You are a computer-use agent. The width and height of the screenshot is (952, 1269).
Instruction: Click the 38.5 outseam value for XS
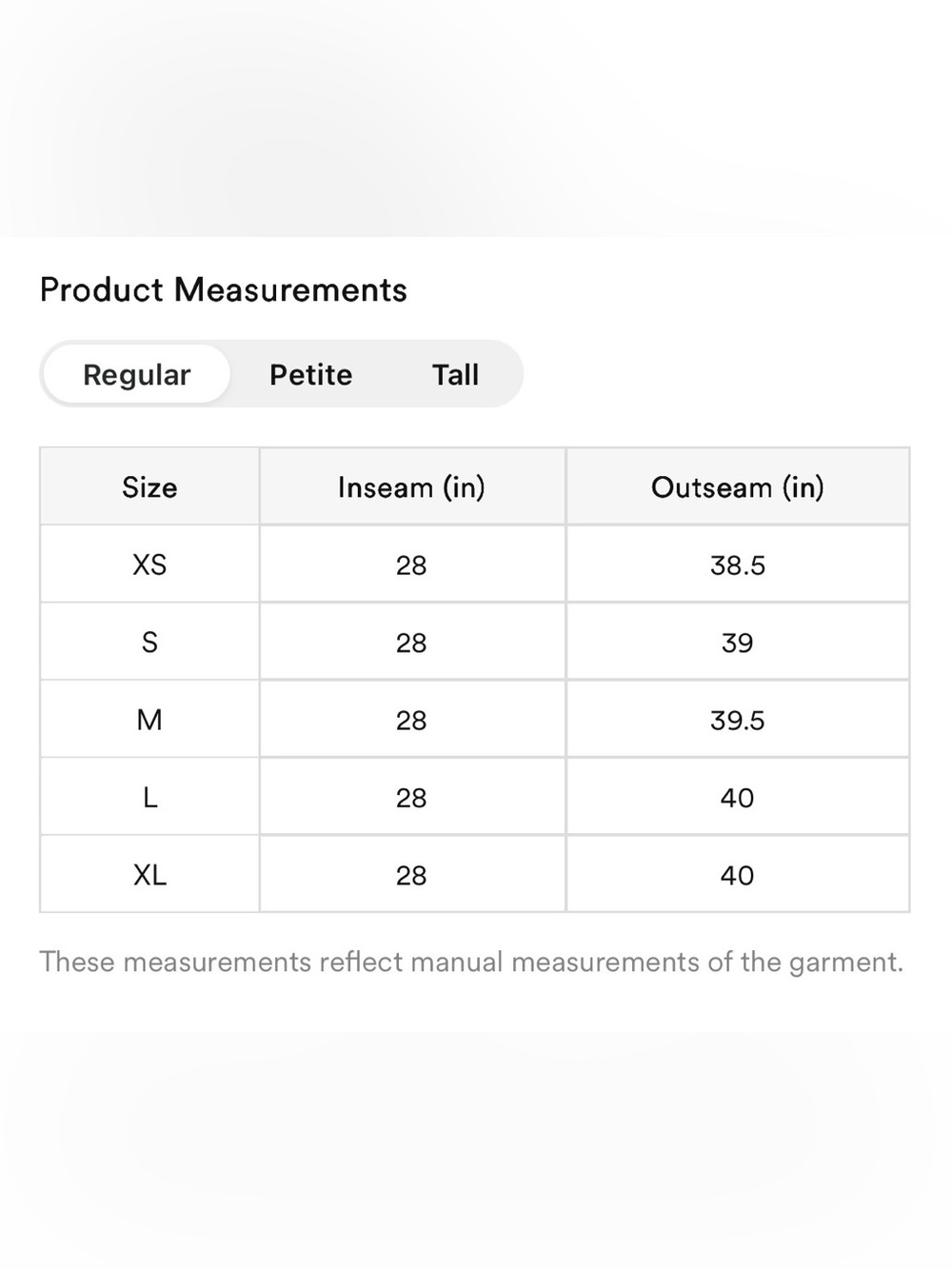738,565
